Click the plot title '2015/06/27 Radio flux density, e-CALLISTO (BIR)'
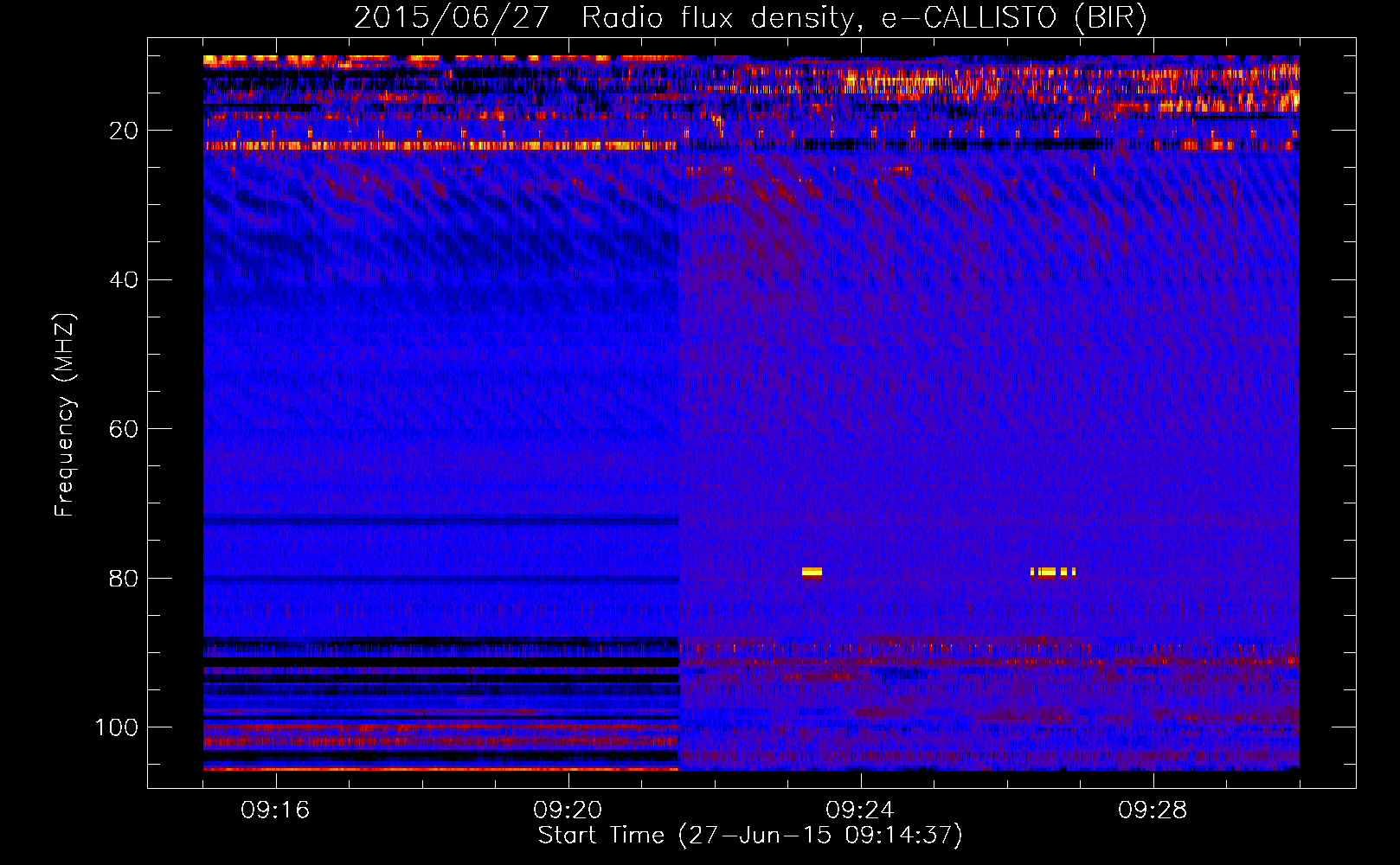Screen dimensions: 1400x865 pyautogui.click(x=750, y=17)
